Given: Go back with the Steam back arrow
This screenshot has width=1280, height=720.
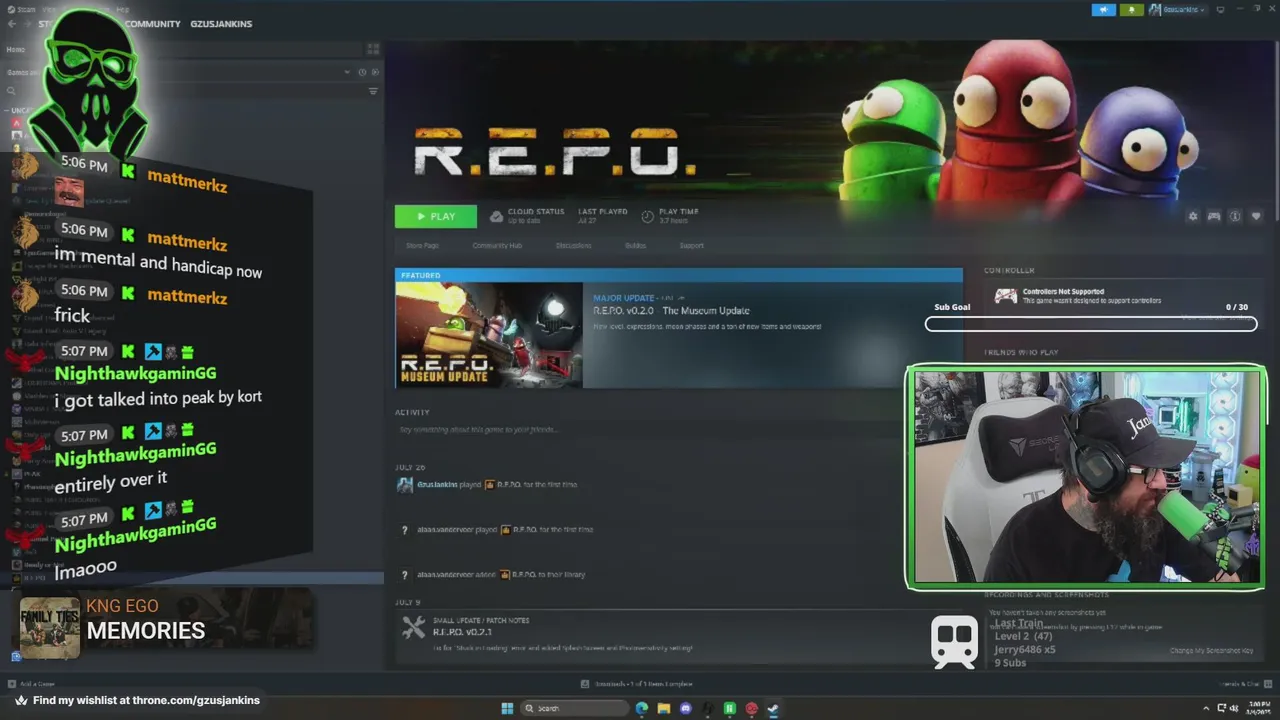Looking at the screenshot, I should click(12, 24).
